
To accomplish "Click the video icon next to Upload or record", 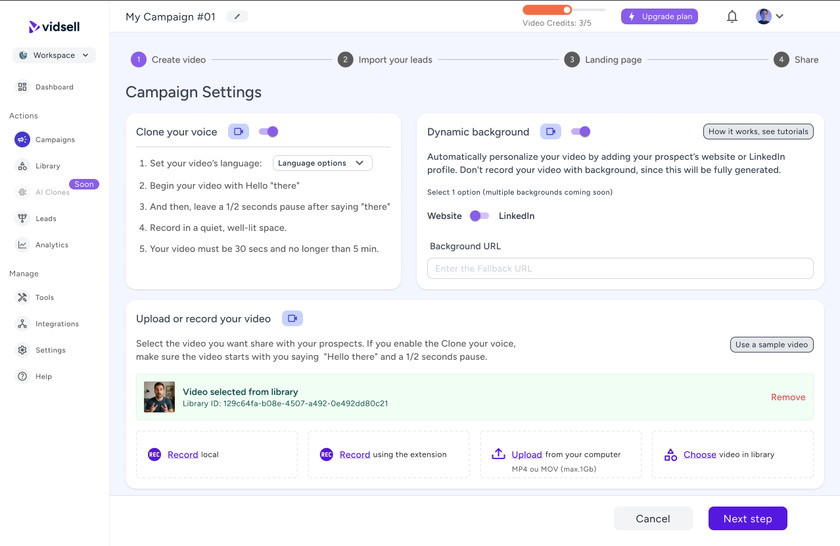I will click(x=292, y=319).
